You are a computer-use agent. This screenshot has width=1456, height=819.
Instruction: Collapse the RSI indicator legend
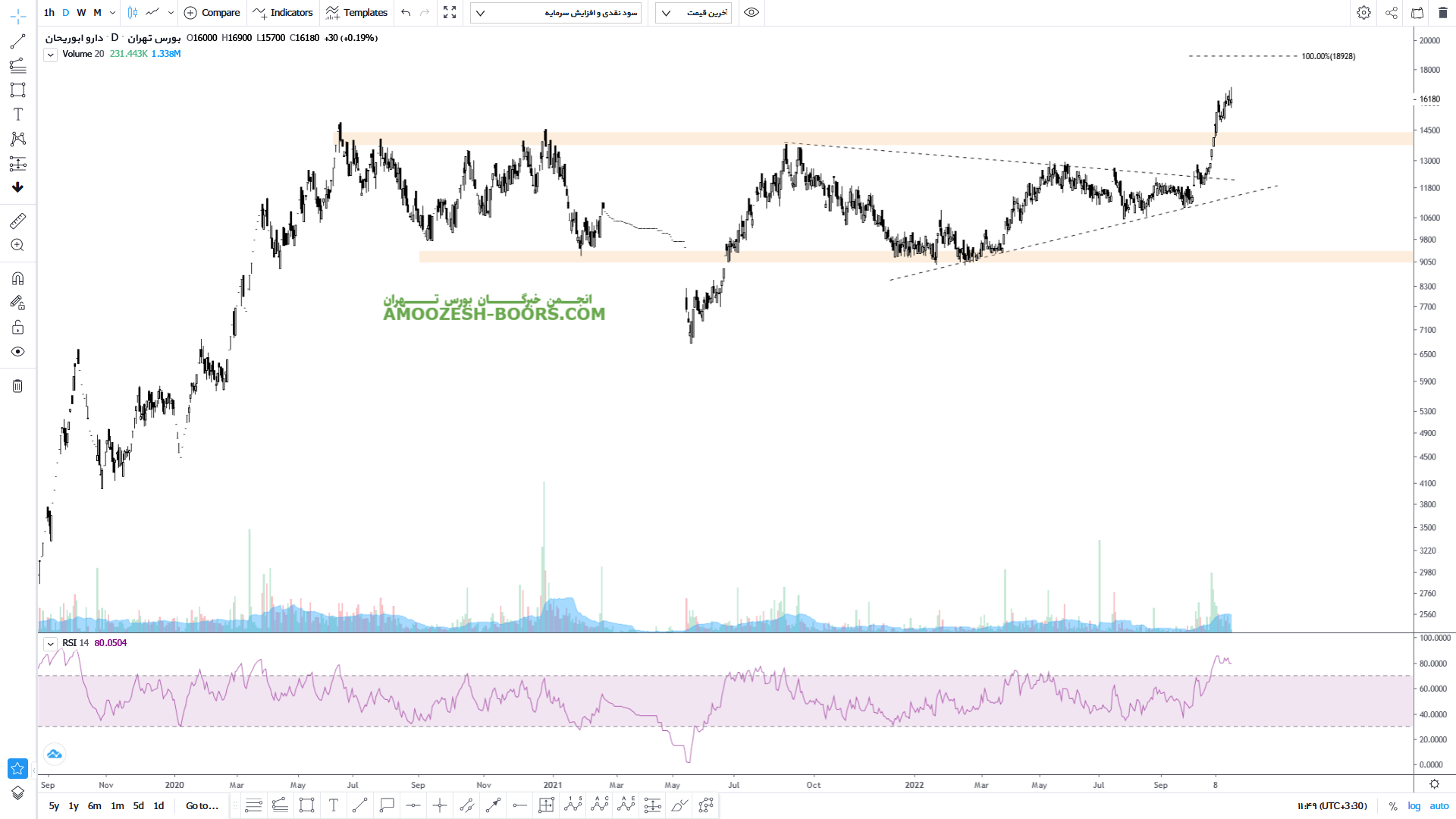(50, 644)
